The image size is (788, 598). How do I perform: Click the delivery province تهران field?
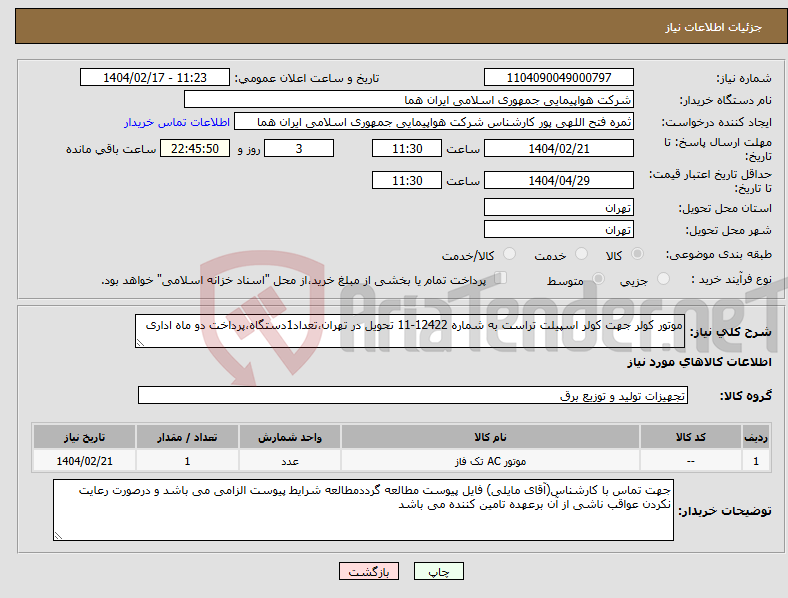coord(559,207)
